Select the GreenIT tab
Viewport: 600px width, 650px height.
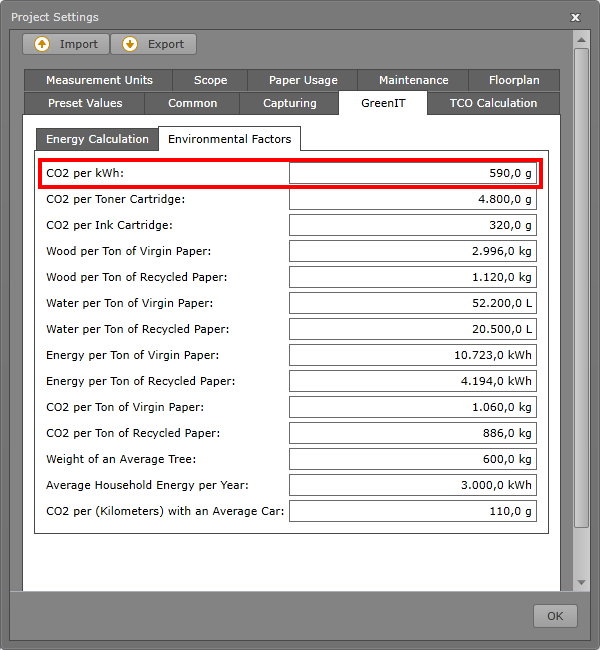[383, 103]
